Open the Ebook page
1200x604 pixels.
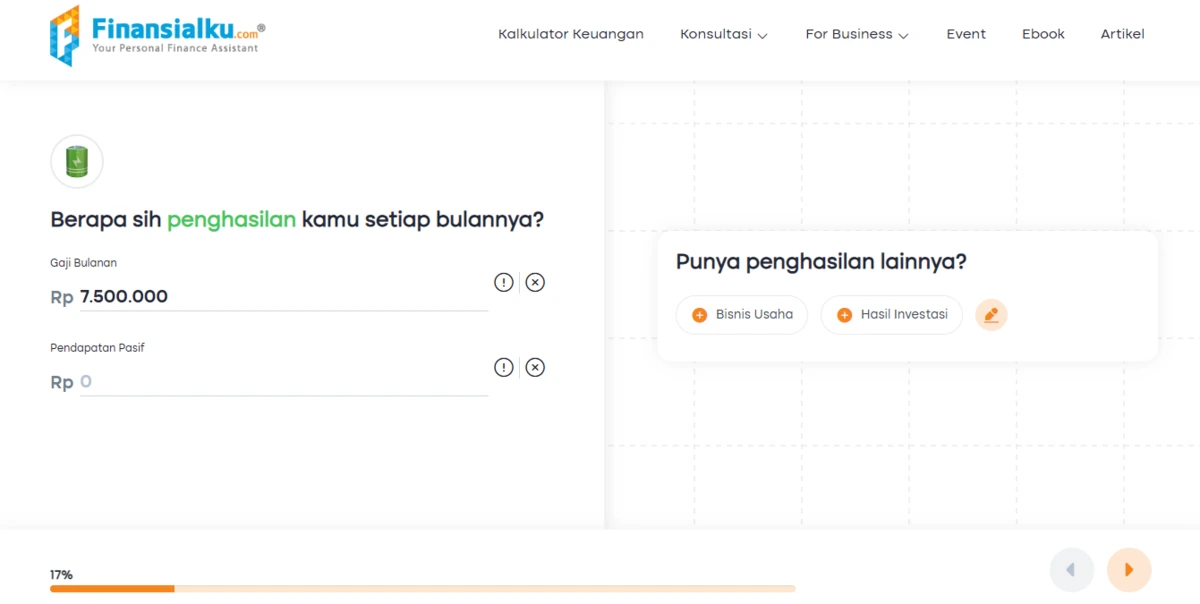pos(1043,34)
